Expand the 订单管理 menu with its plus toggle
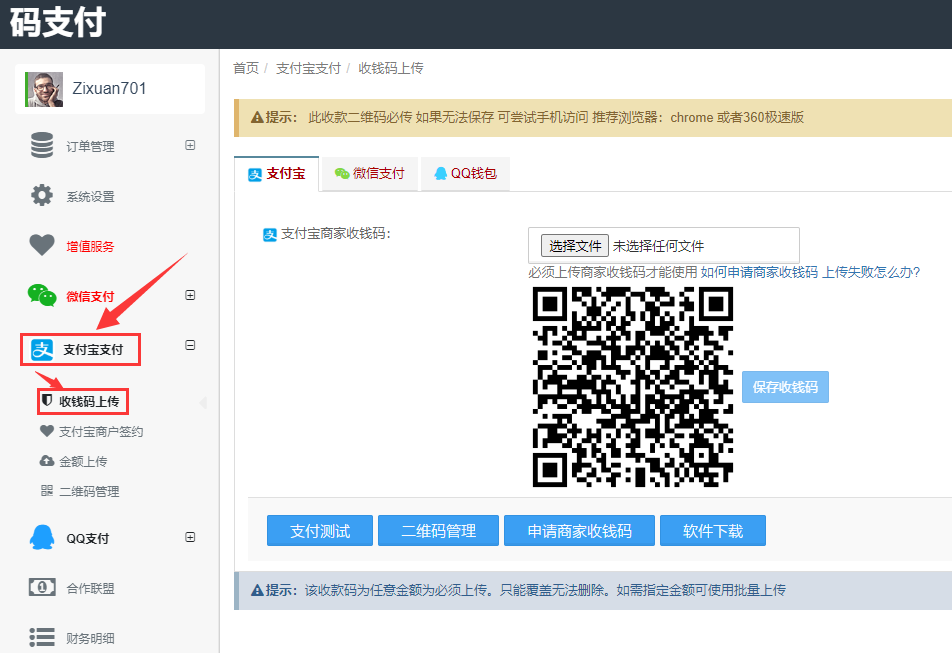This screenshot has height=653, width=952. point(190,145)
